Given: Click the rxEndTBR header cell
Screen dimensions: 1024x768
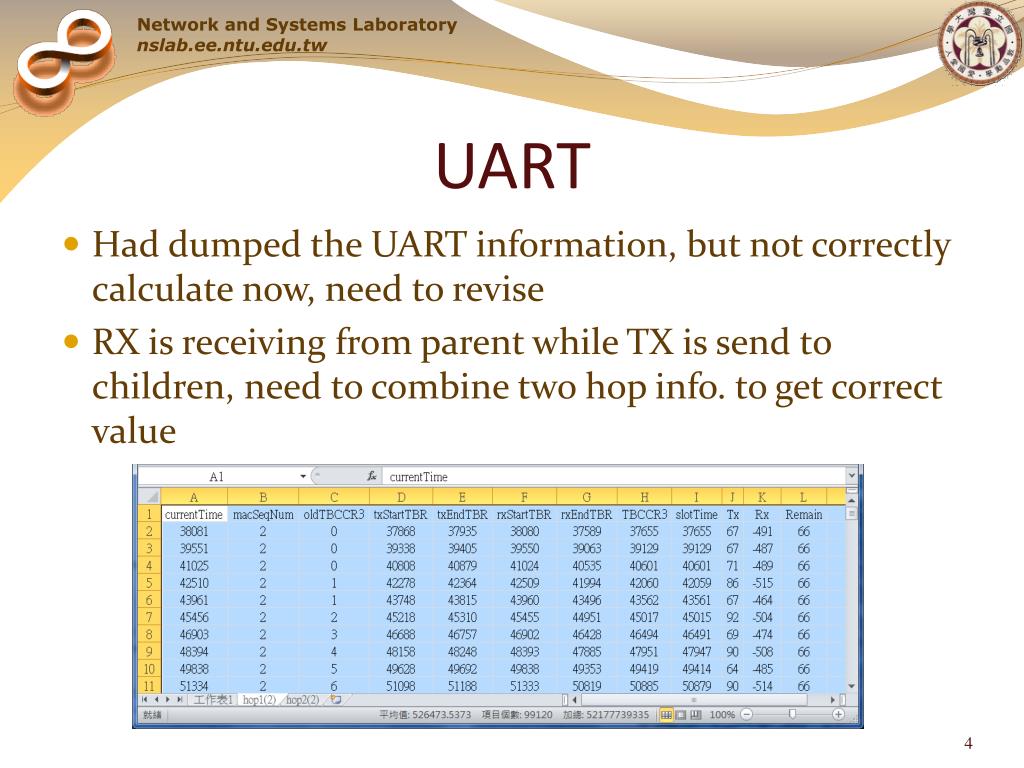Looking at the screenshot, I should 586,515.
